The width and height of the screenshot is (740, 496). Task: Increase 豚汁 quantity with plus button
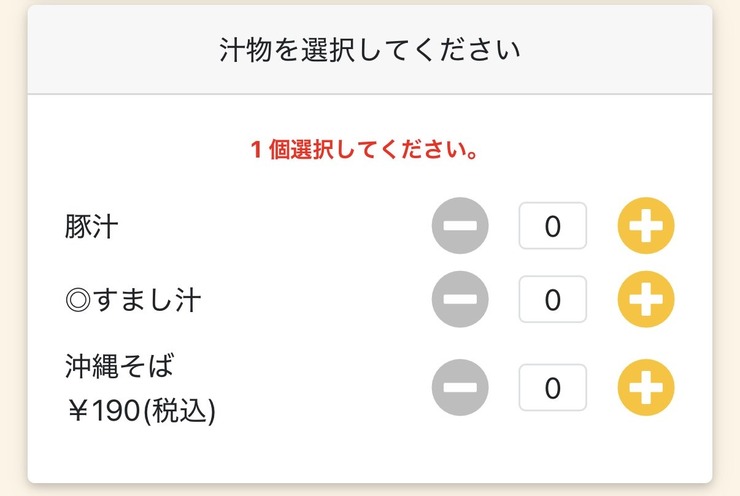click(x=646, y=226)
